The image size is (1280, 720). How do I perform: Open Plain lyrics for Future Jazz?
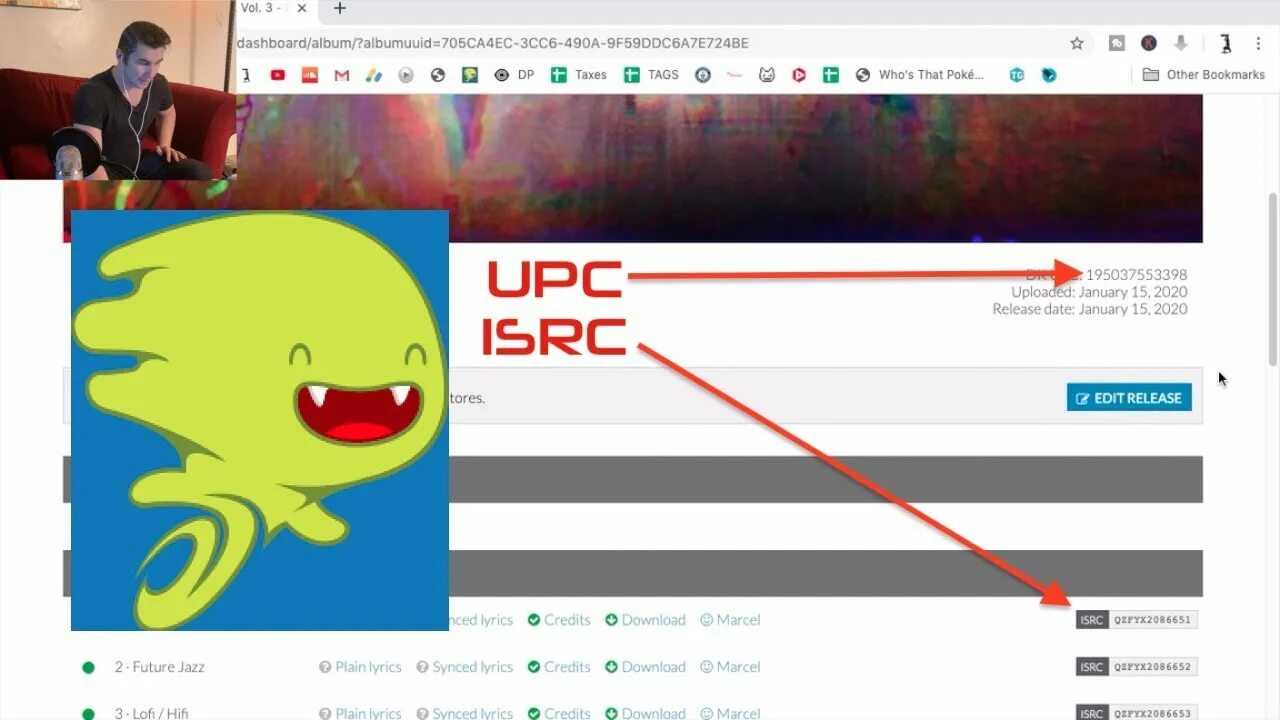[360, 667]
